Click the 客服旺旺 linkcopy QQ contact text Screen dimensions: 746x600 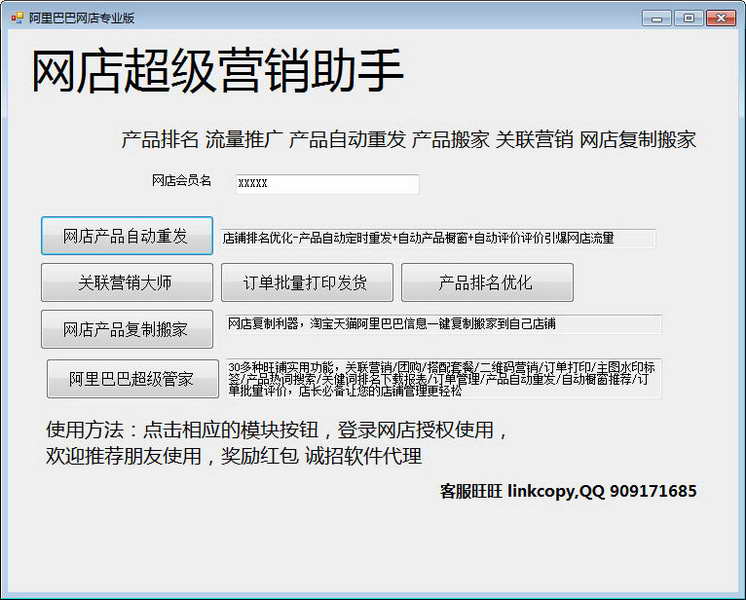click(568, 491)
